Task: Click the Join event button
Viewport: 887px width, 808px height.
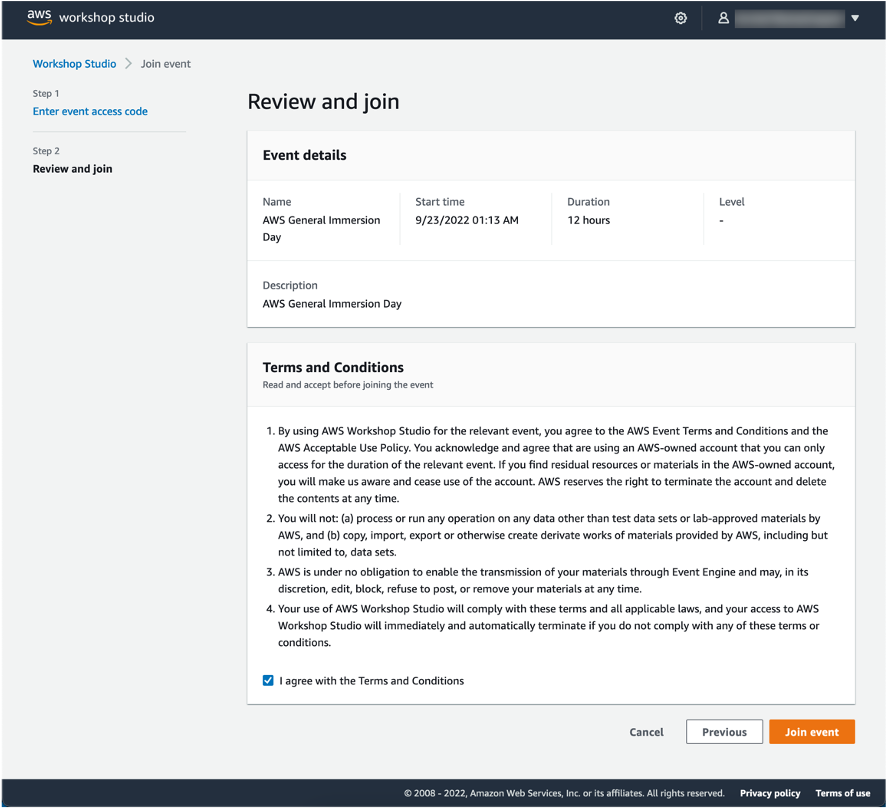Action: [811, 732]
